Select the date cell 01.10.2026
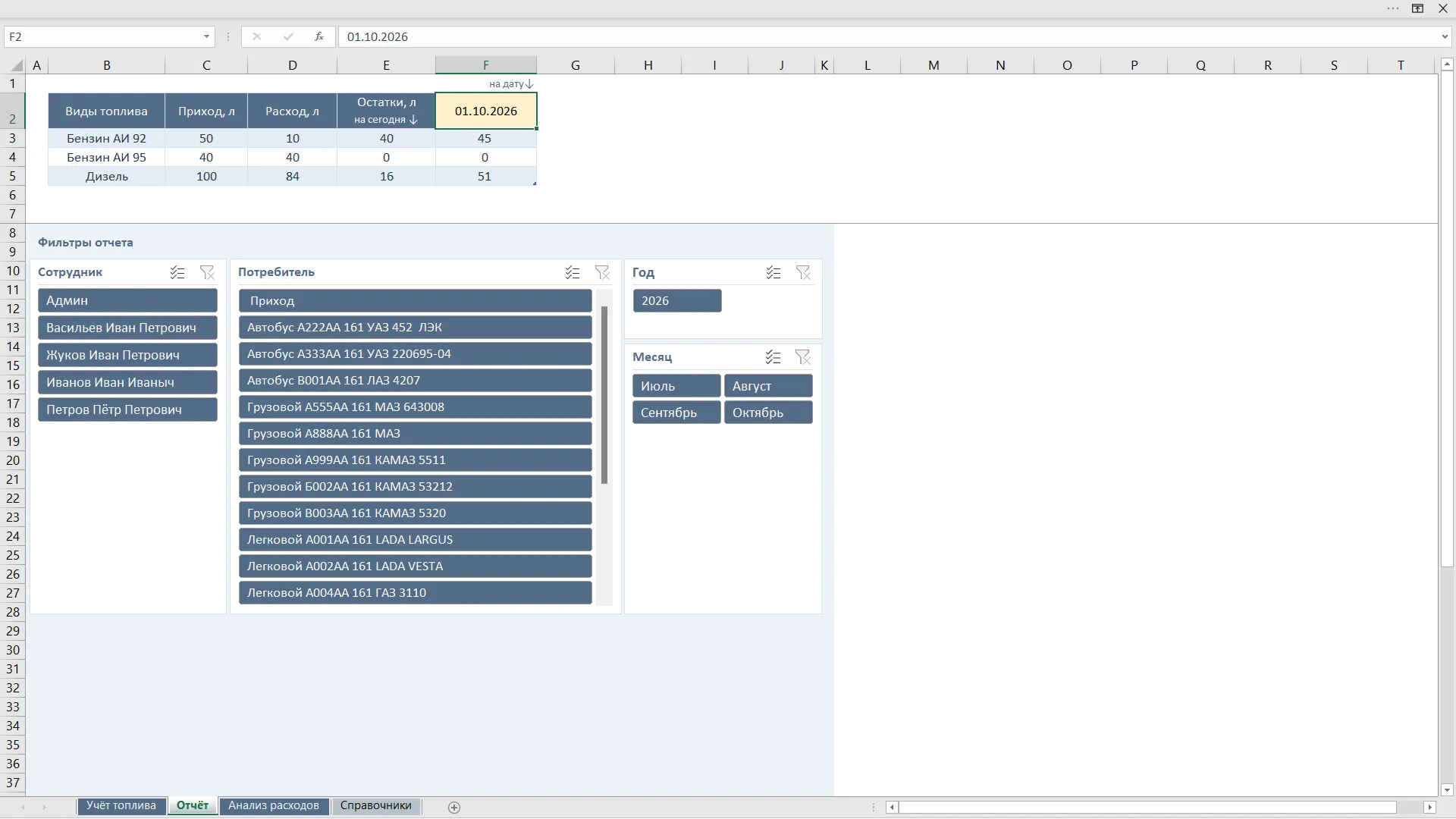Screen dimensions: 1456x819 486,111
